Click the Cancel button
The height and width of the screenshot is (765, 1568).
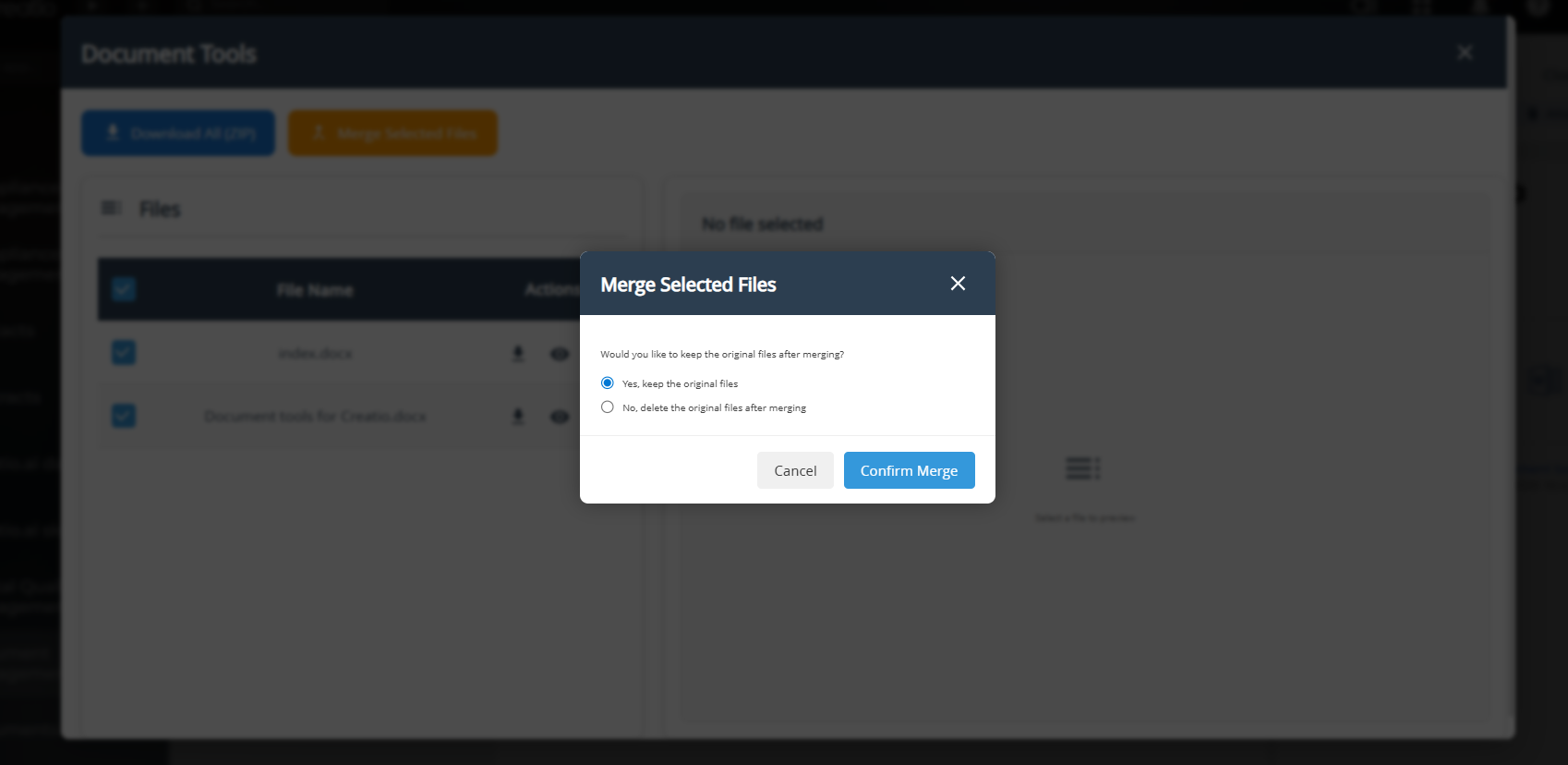(x=795, y=470)
